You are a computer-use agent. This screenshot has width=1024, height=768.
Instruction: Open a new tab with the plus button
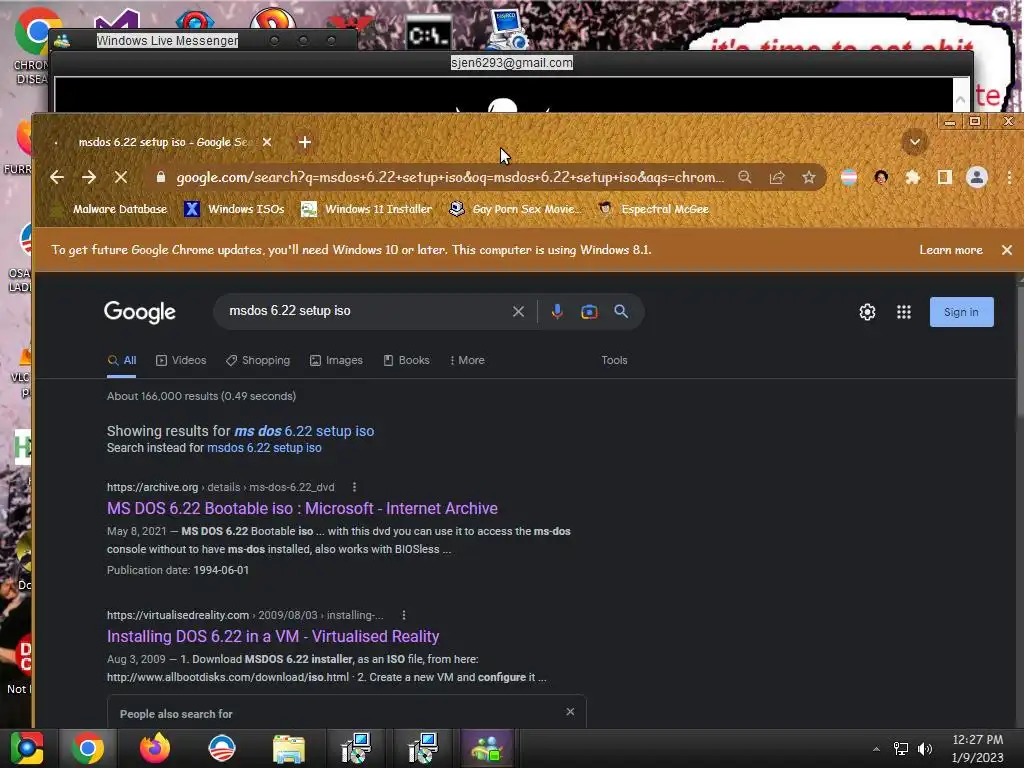(x=304, y=142)
